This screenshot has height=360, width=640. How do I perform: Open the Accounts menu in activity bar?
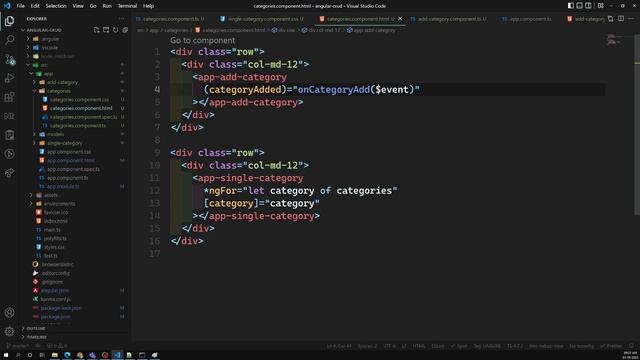[x=9, y=313]
